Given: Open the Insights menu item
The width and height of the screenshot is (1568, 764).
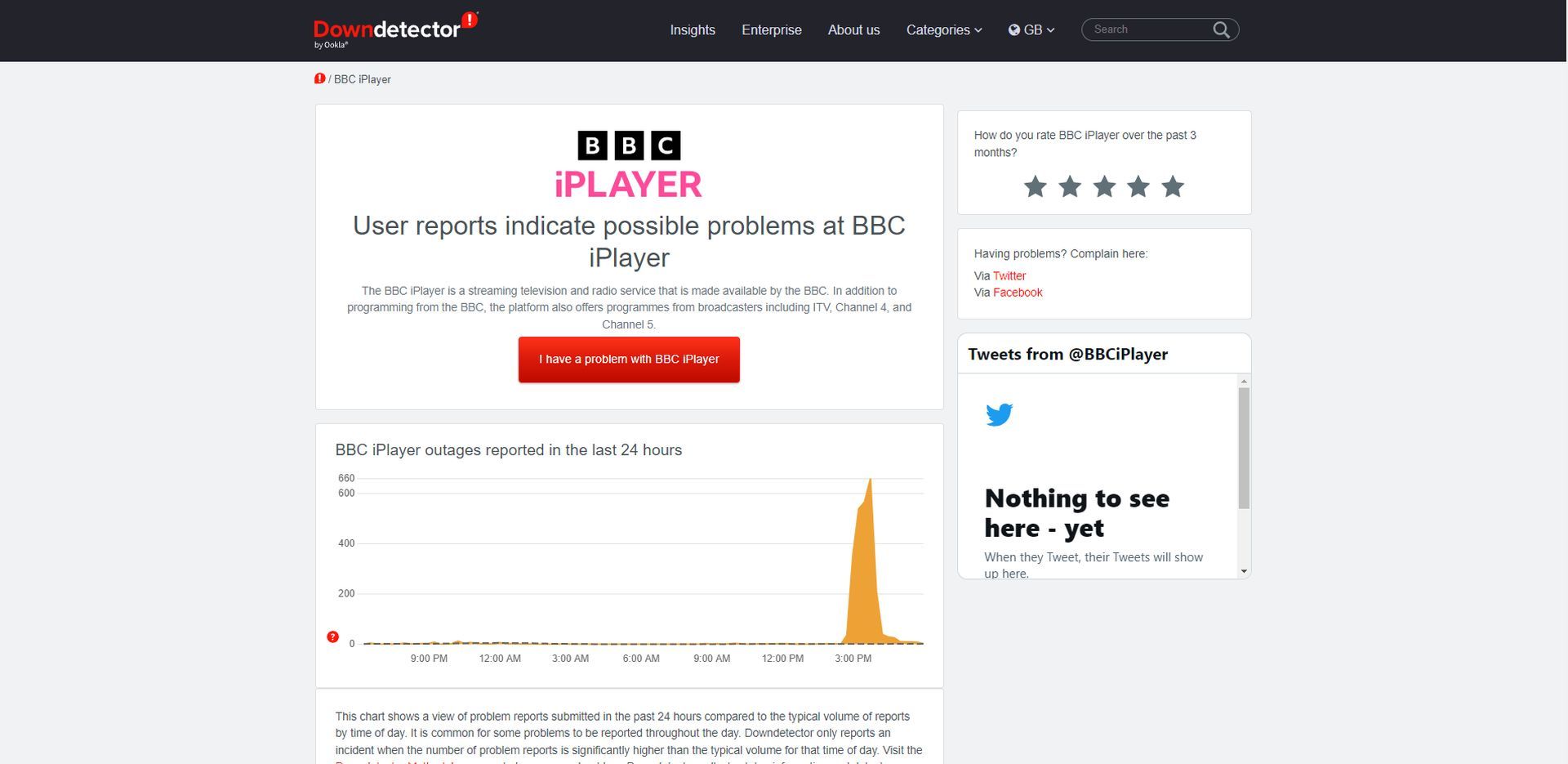Looking at the screenshot, I should pyautogui.click(x=692, y=29).
